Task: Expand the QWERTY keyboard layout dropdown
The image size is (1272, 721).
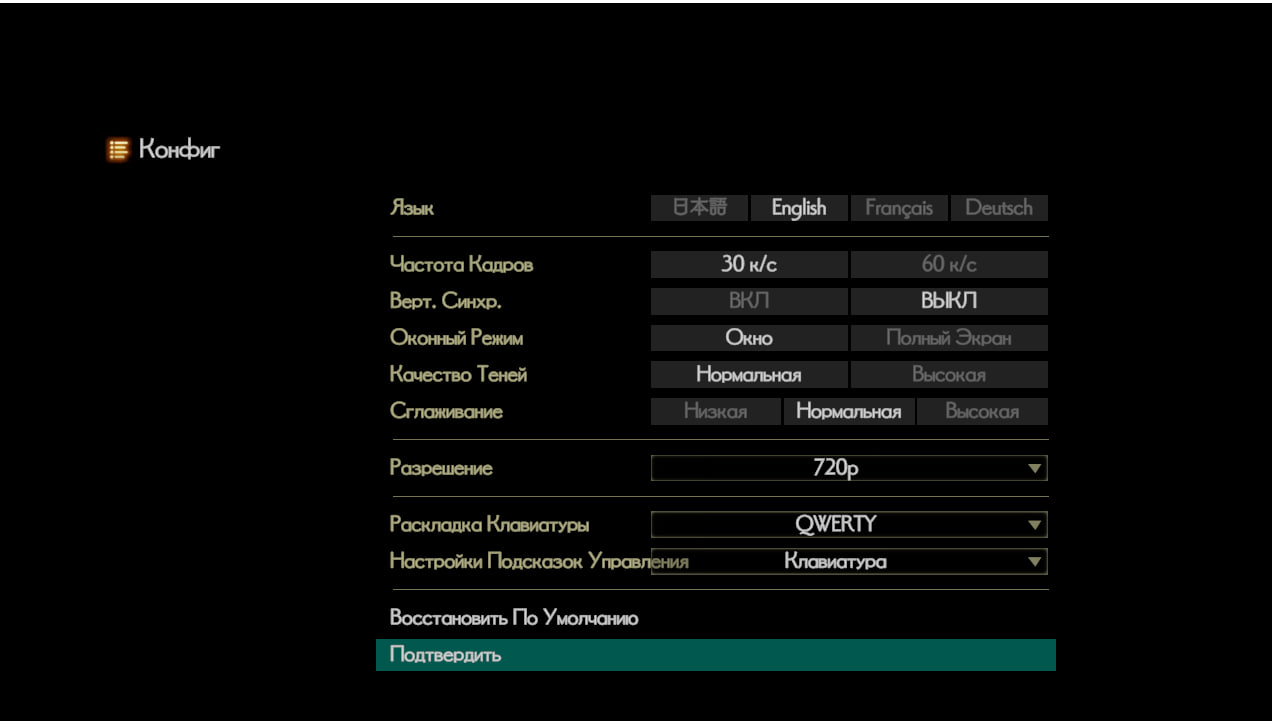Action: [848, 524]
